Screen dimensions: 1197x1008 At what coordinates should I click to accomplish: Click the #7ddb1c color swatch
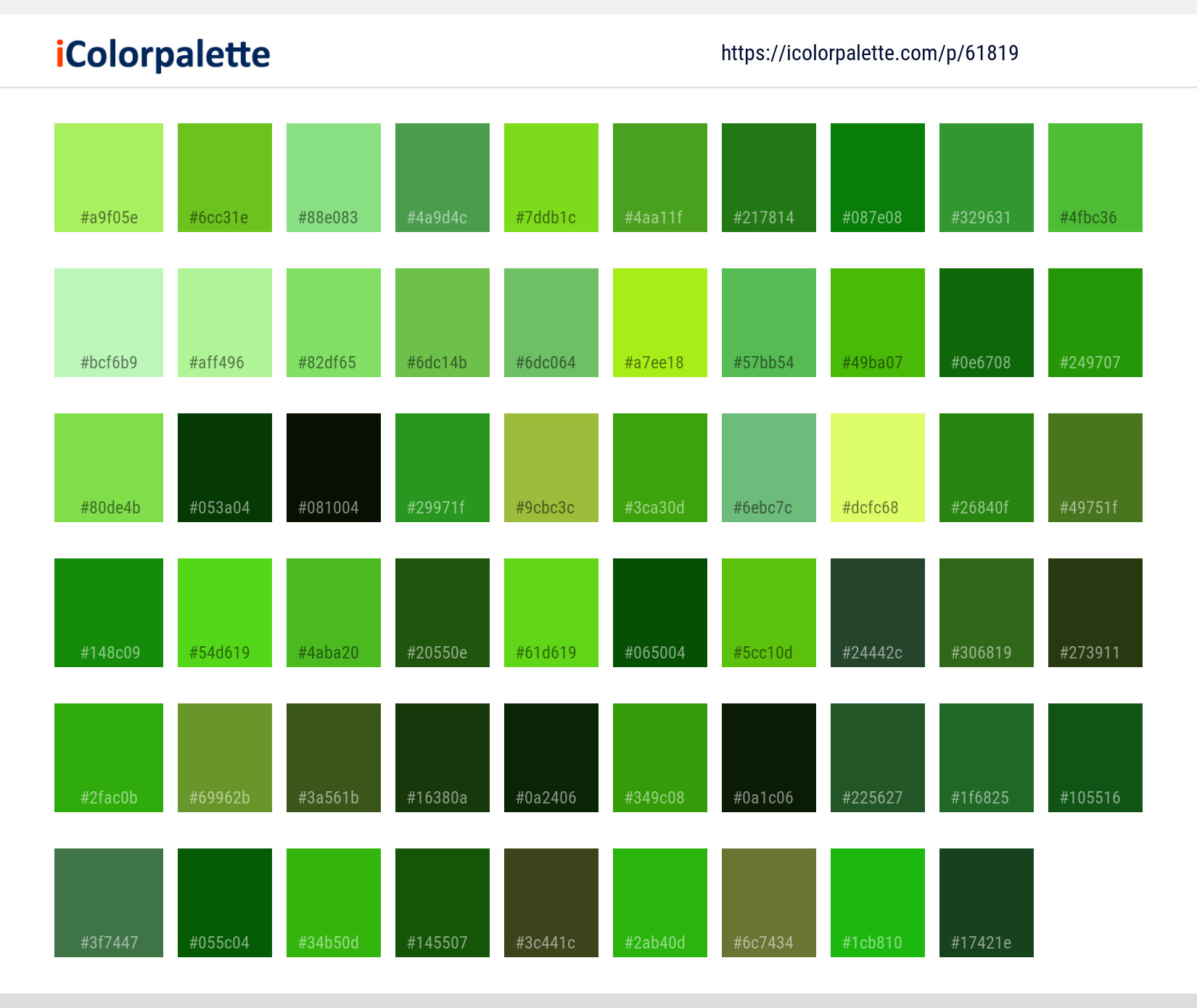tap(551, 178)
